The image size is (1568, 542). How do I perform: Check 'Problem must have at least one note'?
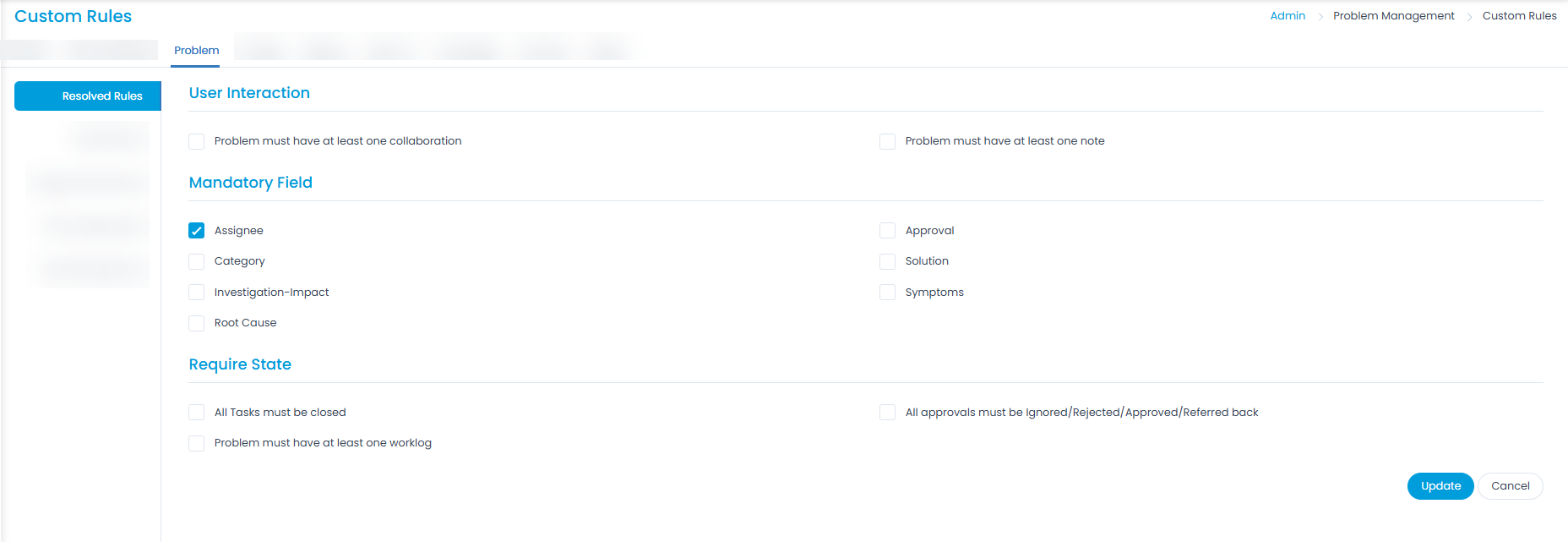pyautogui.click(x=887, y=141)
